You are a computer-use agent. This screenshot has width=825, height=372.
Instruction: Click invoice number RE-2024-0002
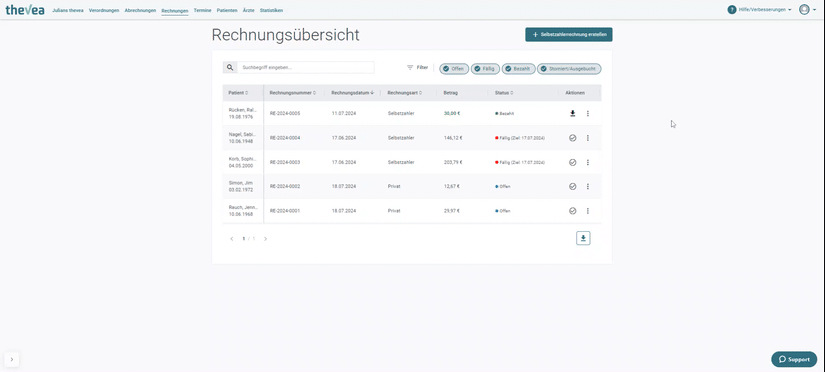[285, 186]
